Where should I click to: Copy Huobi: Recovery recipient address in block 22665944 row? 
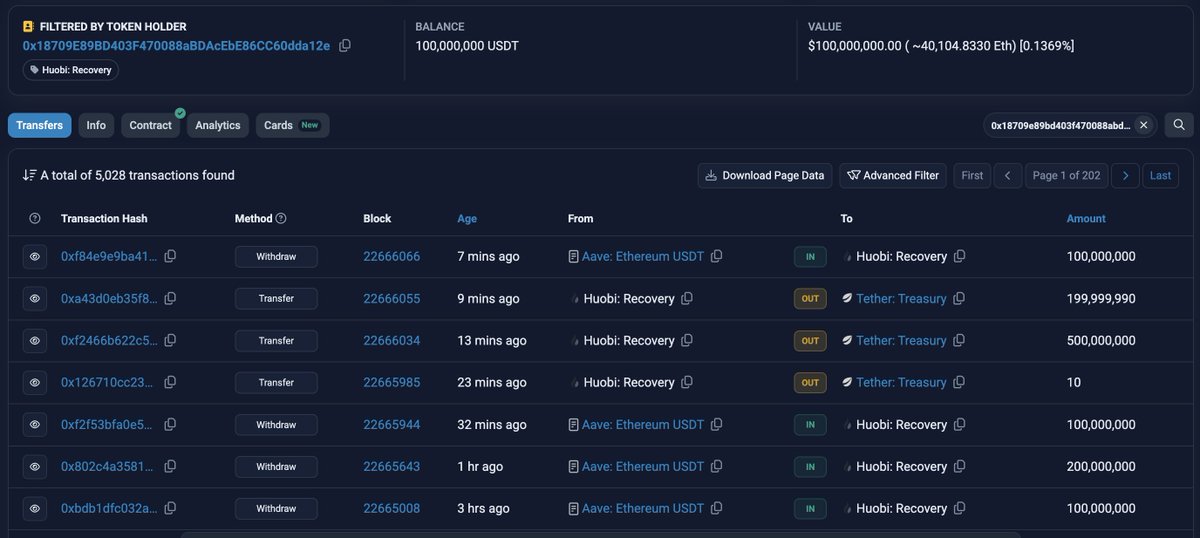[x=960, y=425]
